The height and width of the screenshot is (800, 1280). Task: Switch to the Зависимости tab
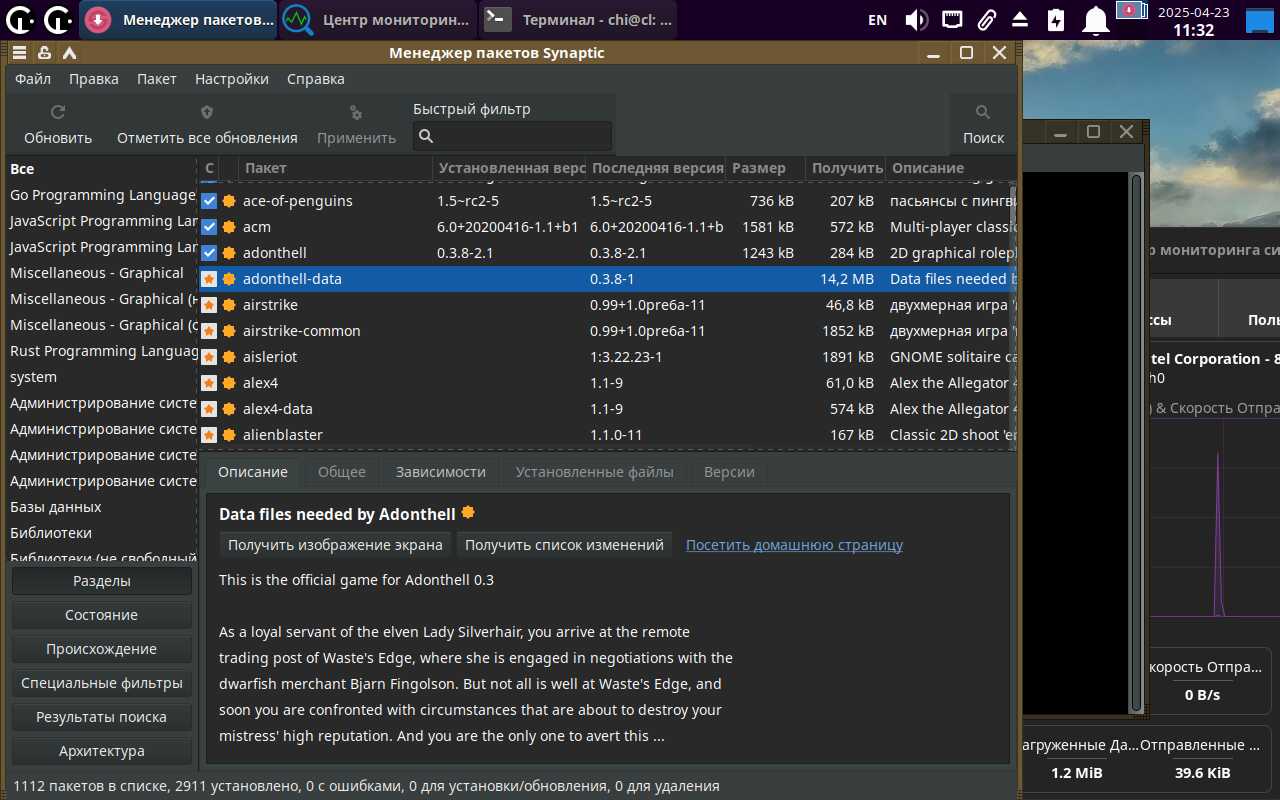[x=440, y=472]
